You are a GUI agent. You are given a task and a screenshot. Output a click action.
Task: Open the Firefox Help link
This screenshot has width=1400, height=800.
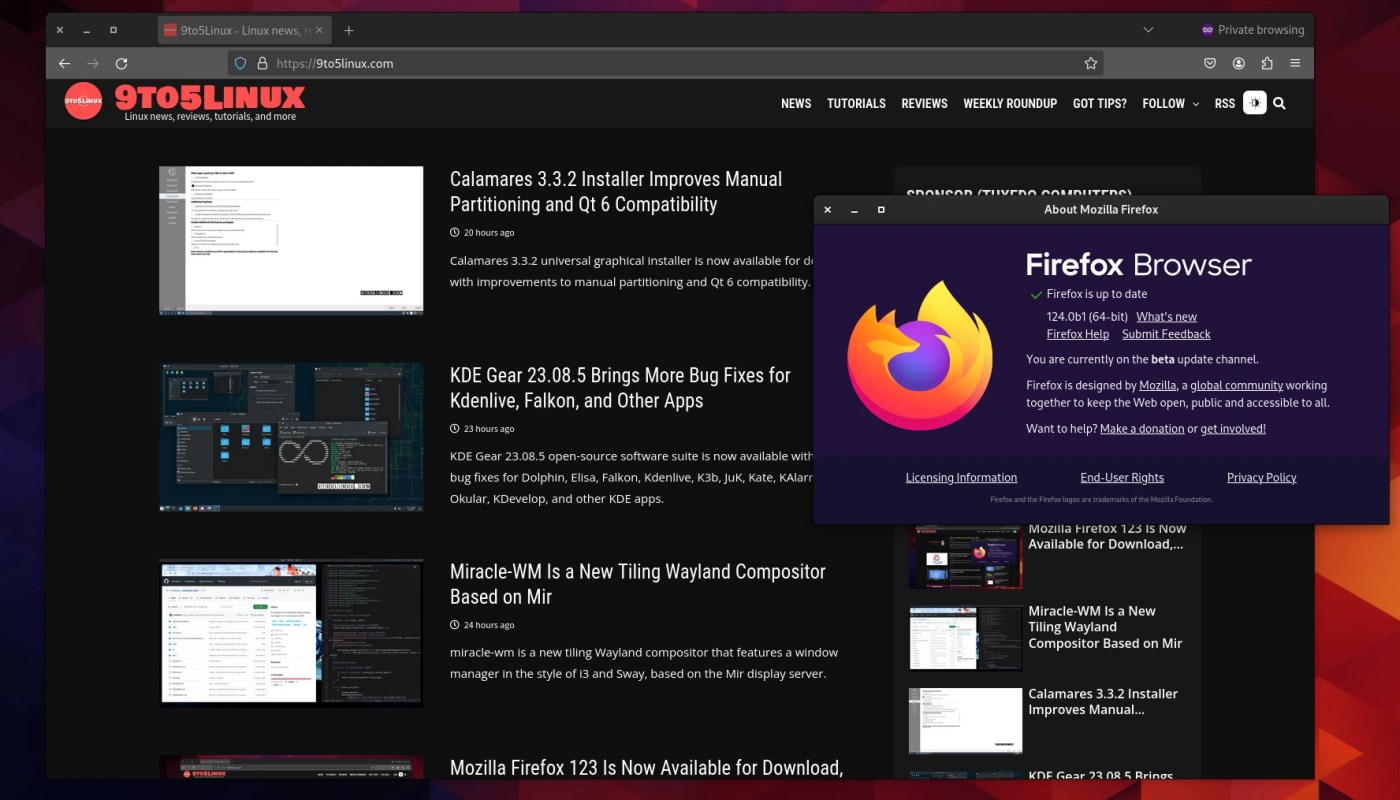point(1078,334)
